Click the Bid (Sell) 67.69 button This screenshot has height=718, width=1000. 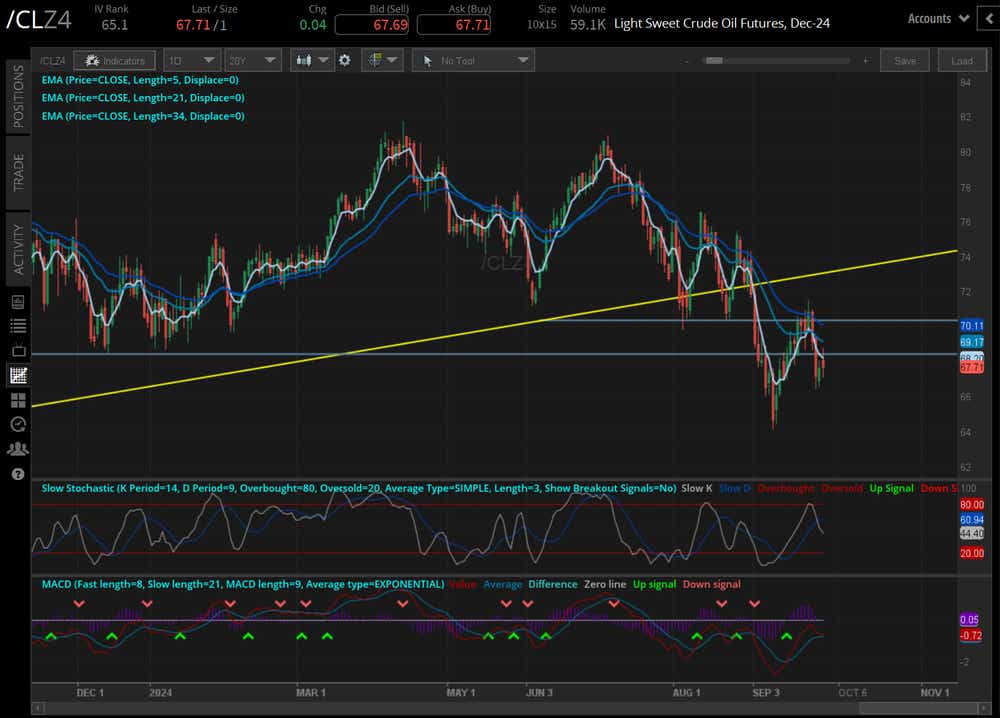pyautogui.click(x=372, y=25)
